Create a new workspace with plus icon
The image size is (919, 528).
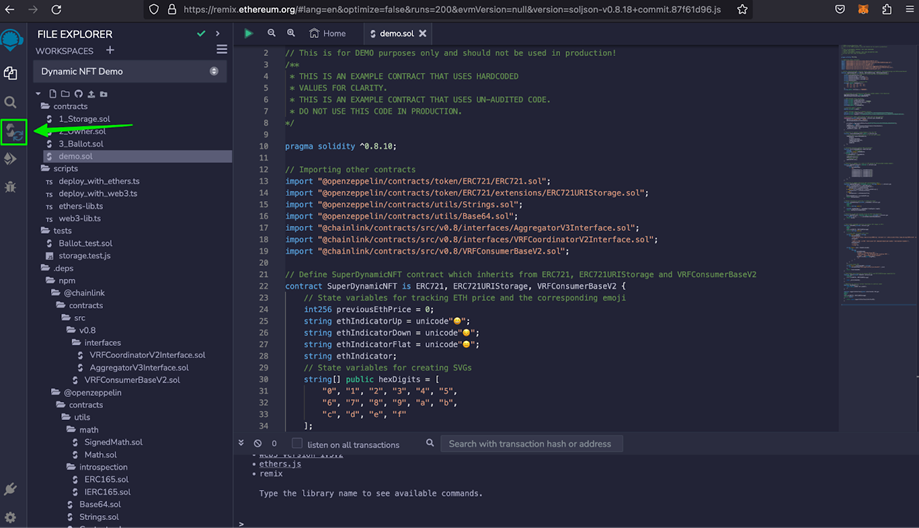pos(110,50)
